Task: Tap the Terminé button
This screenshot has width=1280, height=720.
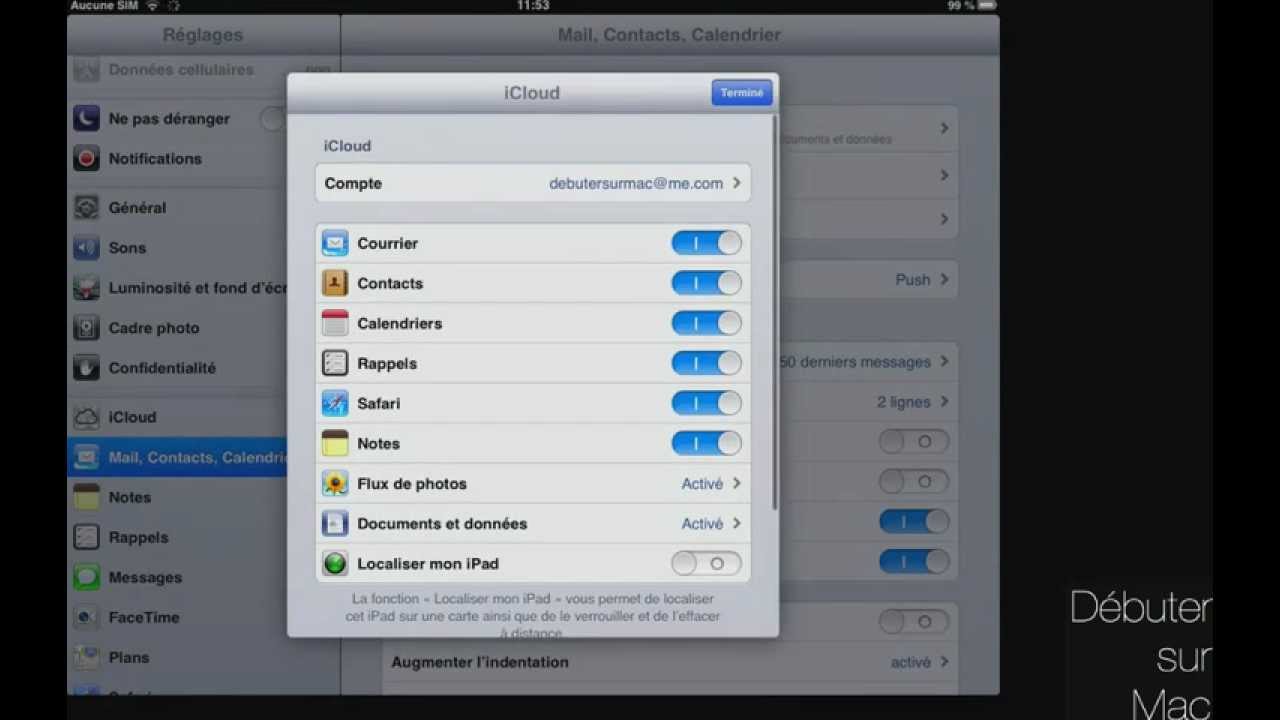Action: click(x=742, y=92)
